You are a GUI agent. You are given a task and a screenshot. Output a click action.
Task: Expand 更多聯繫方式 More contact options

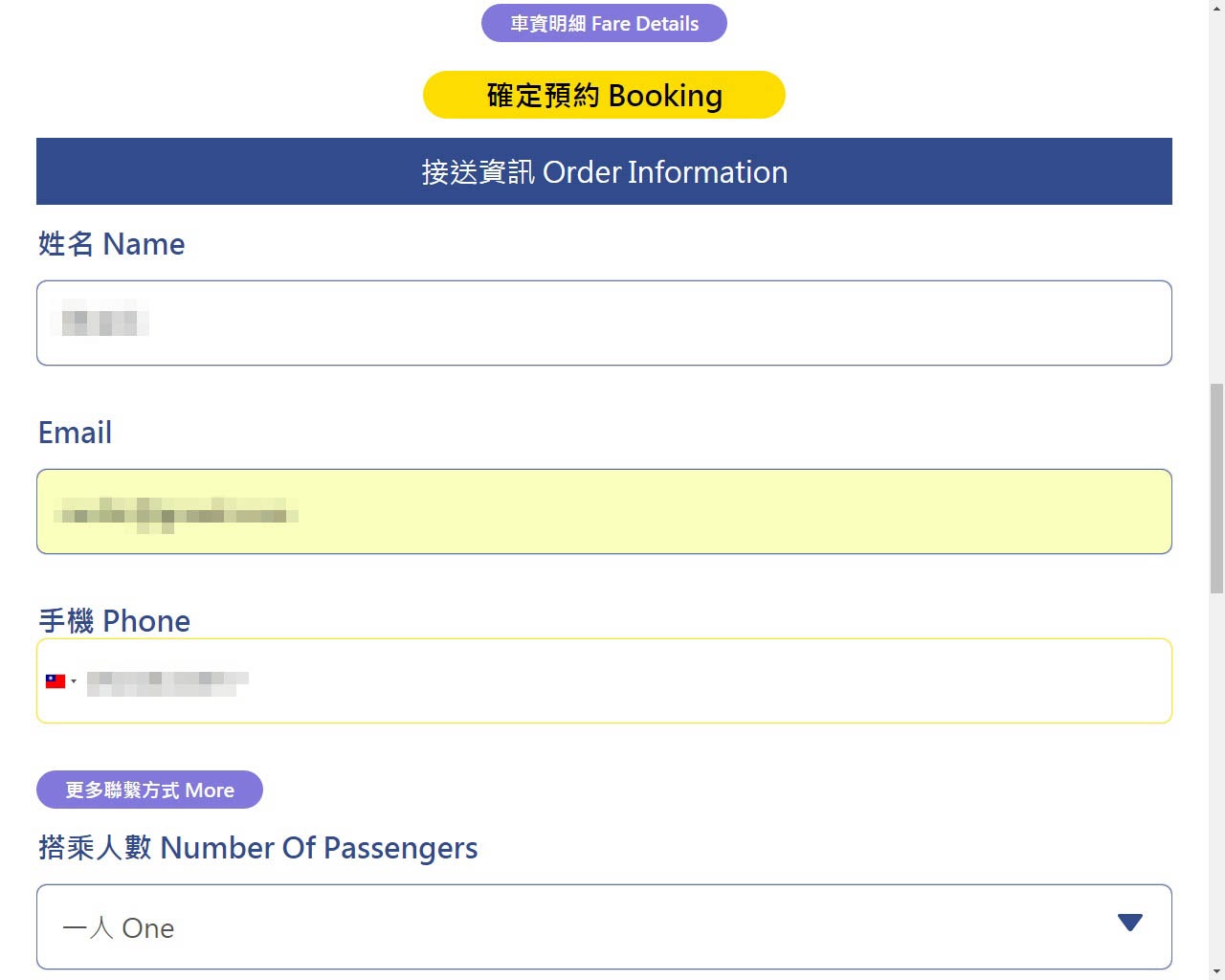149,790
